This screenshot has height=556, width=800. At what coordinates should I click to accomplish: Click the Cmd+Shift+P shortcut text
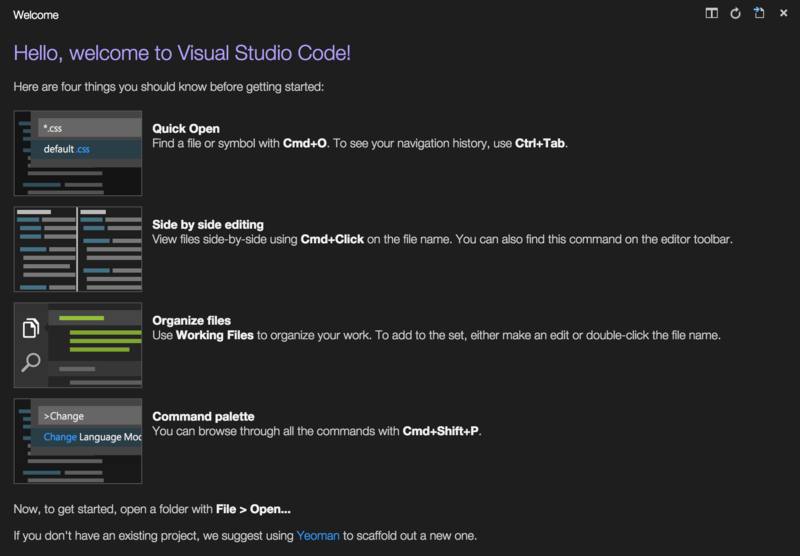(x=441, y=431)
